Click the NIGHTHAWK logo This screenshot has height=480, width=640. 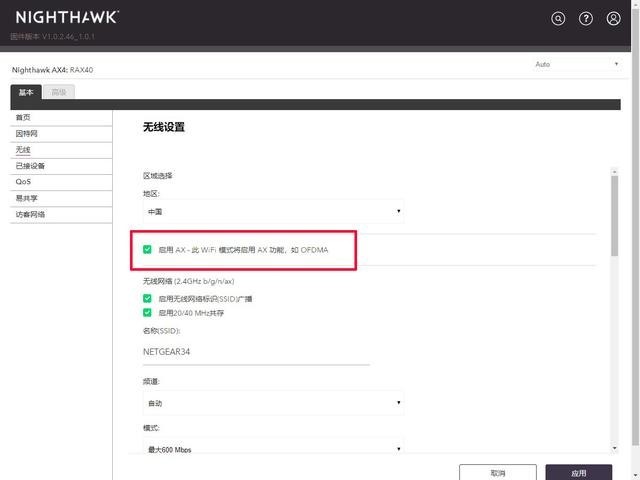[67, 17]
